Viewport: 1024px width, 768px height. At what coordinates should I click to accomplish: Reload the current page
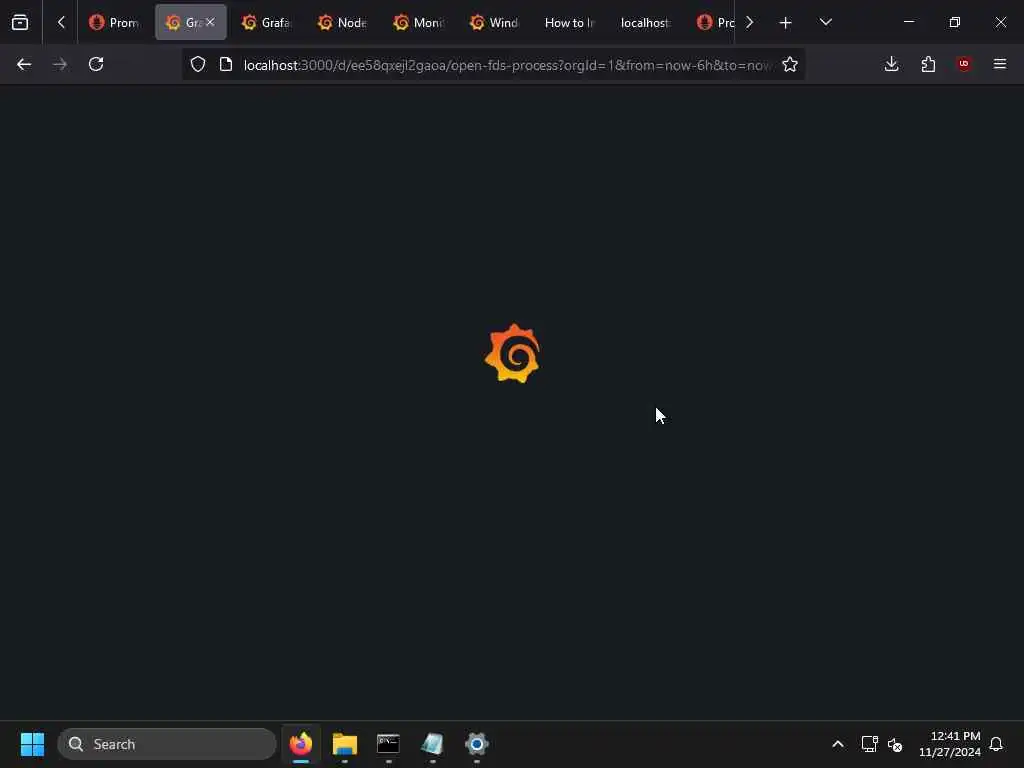[x=96, y=64]
